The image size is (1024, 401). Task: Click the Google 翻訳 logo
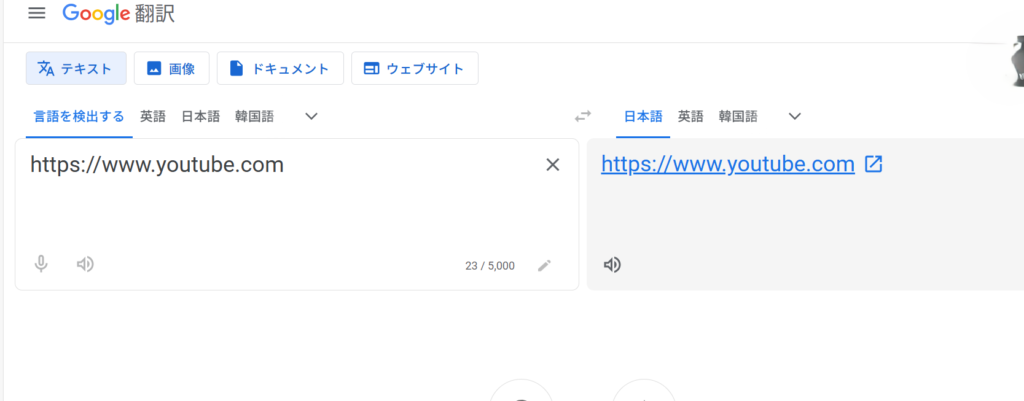119,14
